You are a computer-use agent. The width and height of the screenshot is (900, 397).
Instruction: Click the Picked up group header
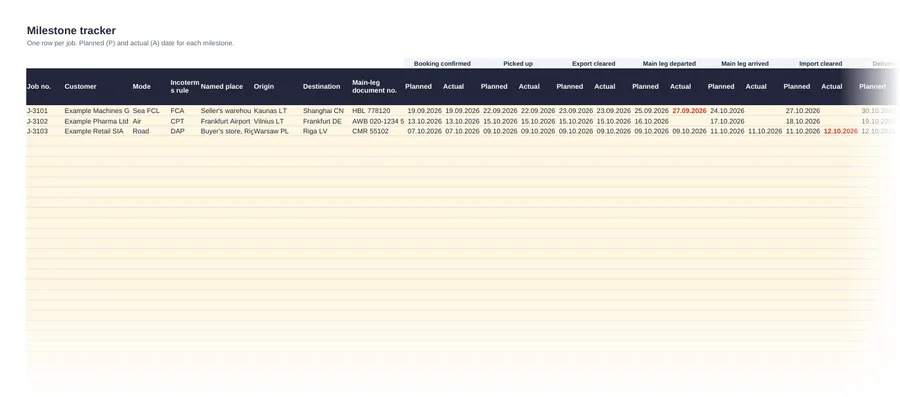tap(518, 64)
